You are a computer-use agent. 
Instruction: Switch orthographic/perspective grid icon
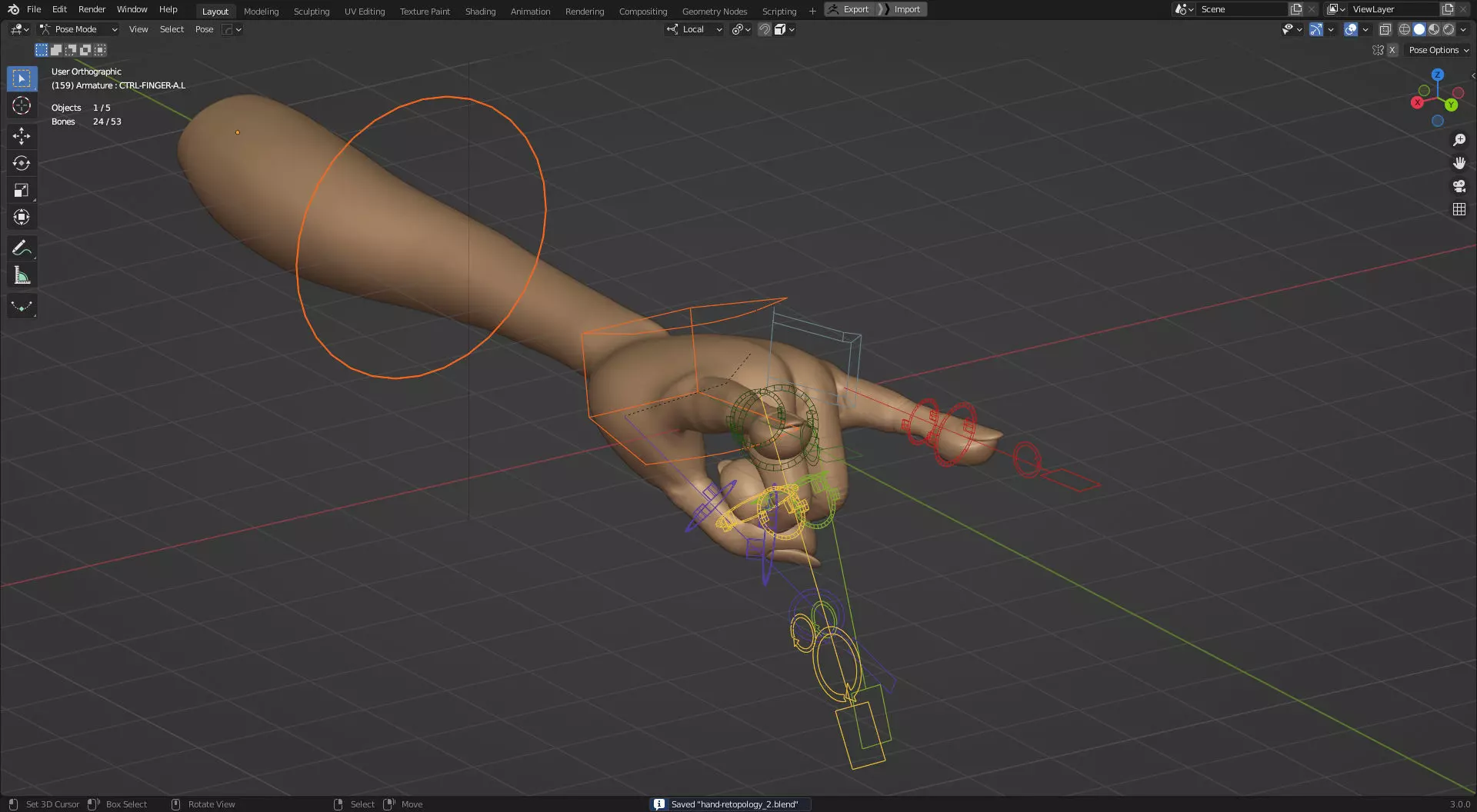(1459, 209)
